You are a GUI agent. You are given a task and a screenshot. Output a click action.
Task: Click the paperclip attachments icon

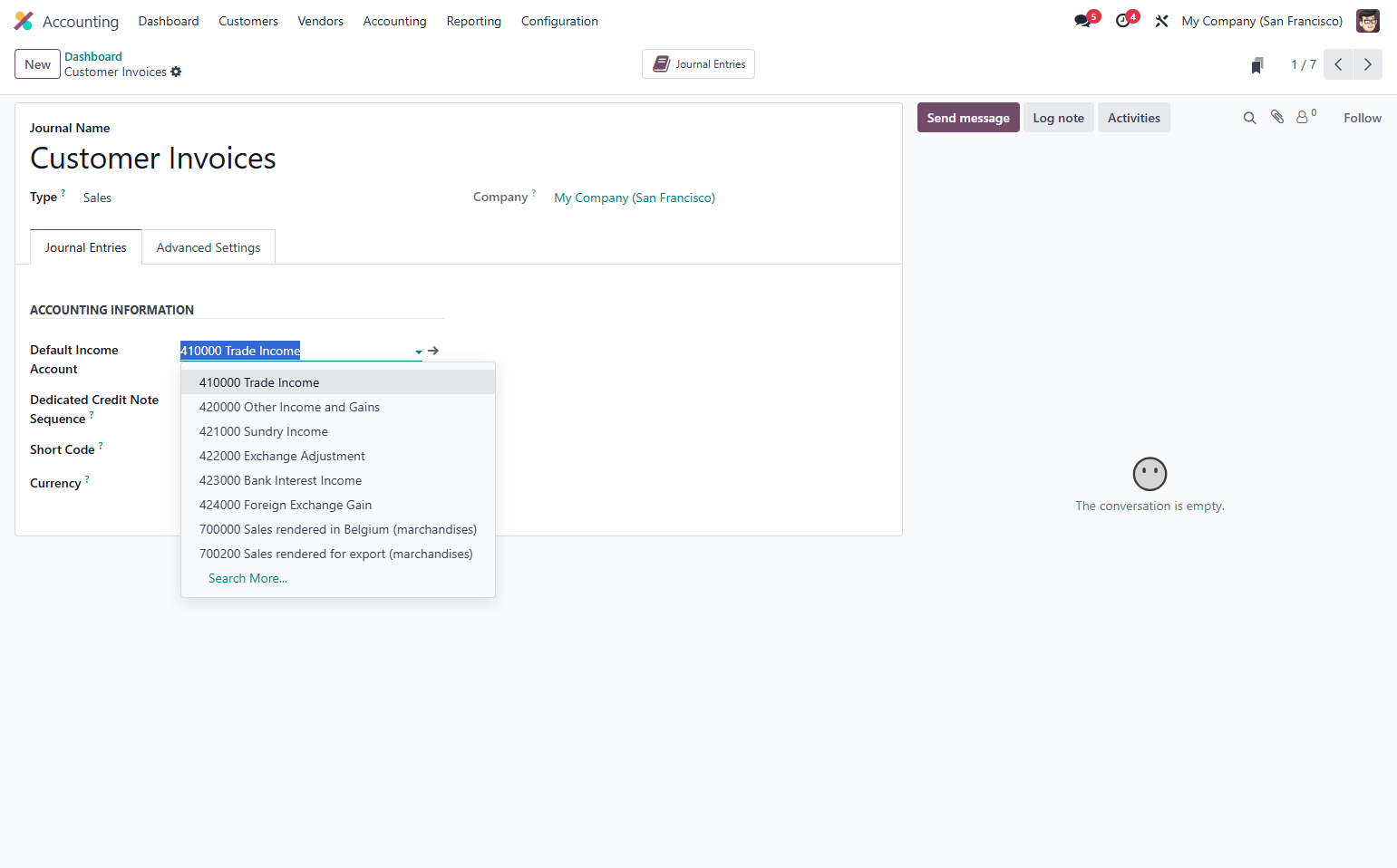1277,117
